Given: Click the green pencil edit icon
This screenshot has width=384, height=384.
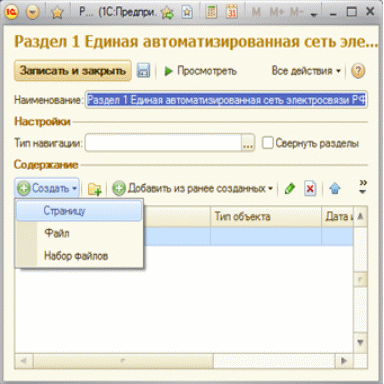Looking at the screenshot, I should coord(290,189).
